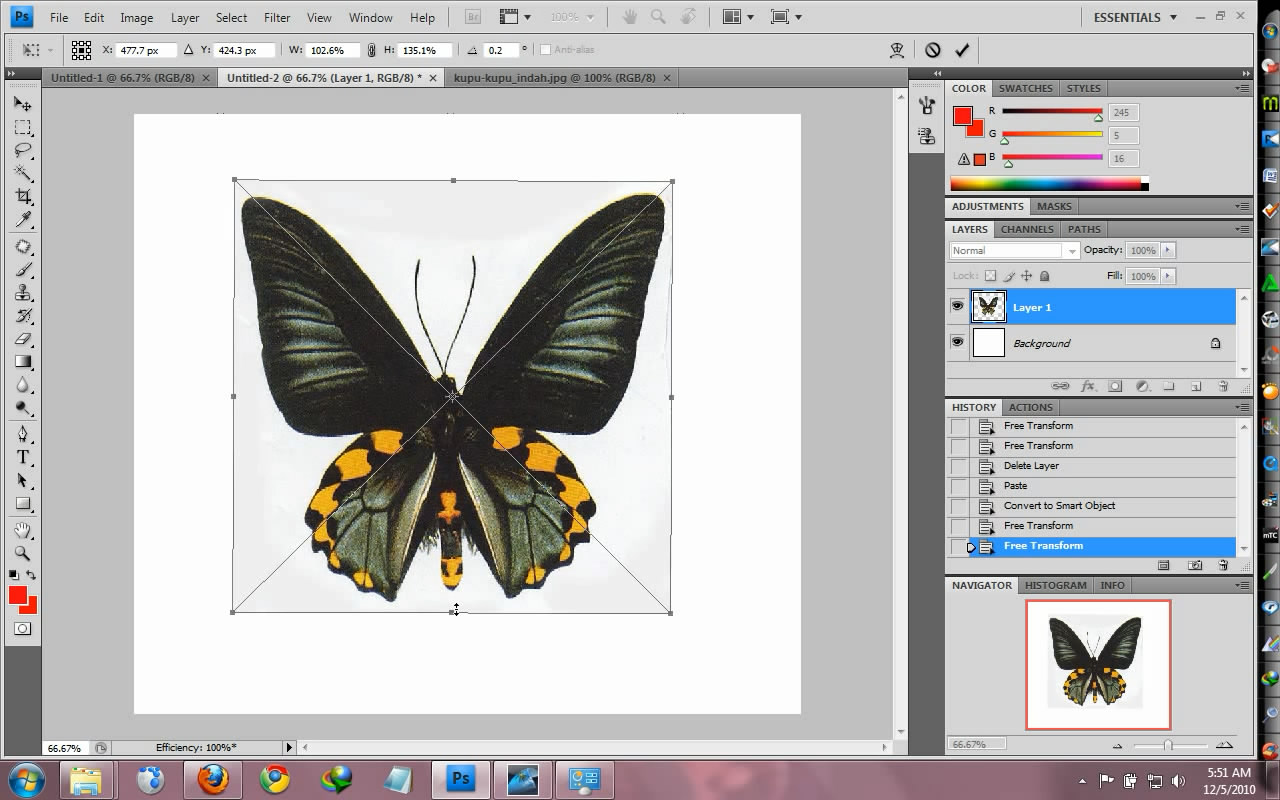Screen dimensions: 1280x800
Task: Toggle Quick Mask mode
Action: (22, 629)
